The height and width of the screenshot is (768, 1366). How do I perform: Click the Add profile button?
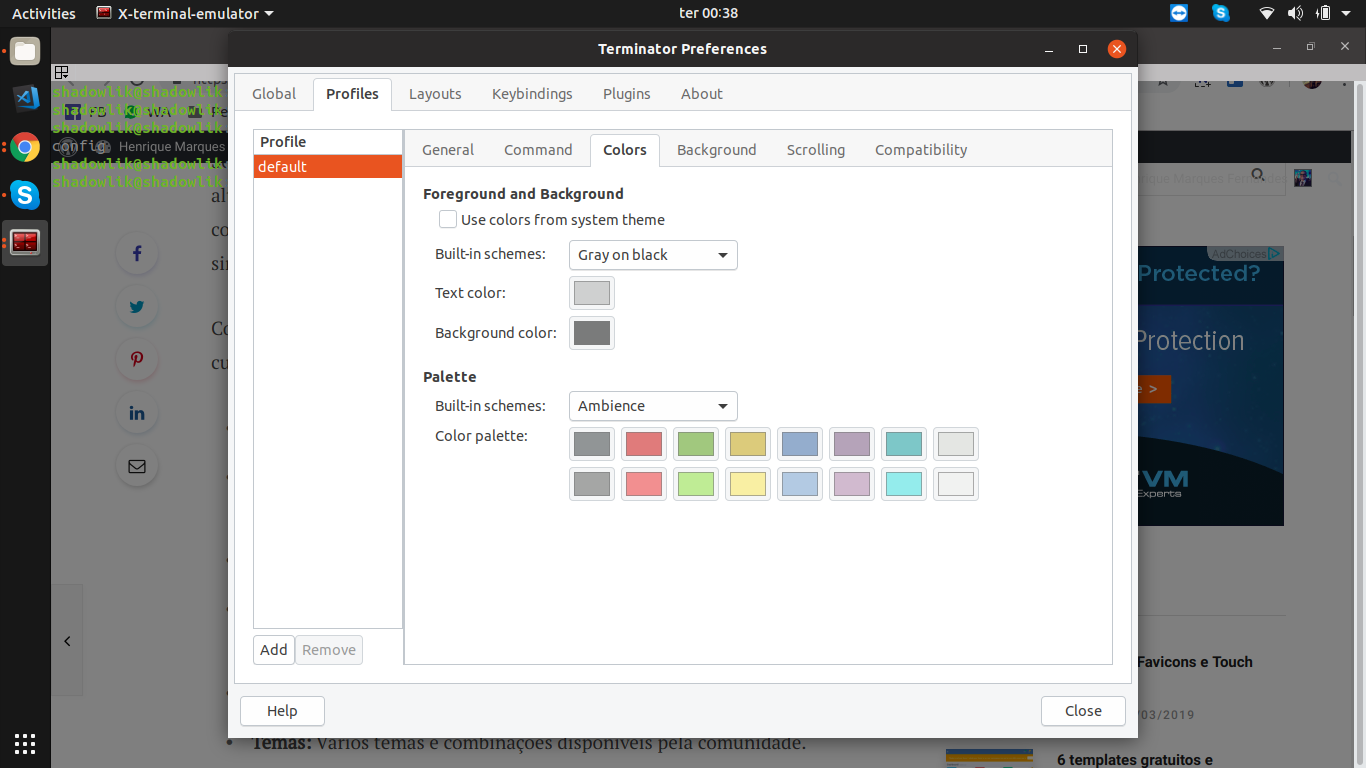point(274,650)
